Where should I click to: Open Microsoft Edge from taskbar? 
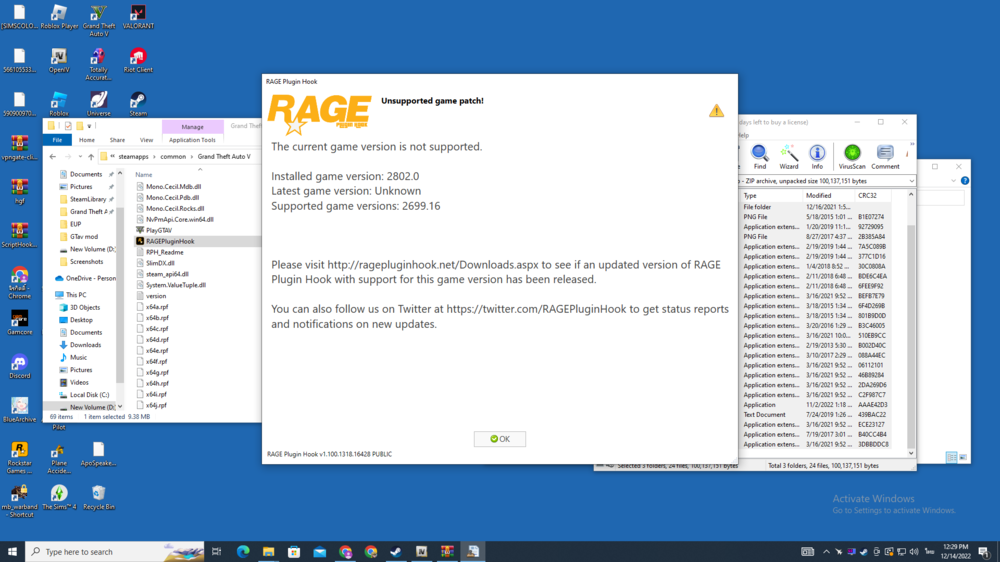pos(242,552)
